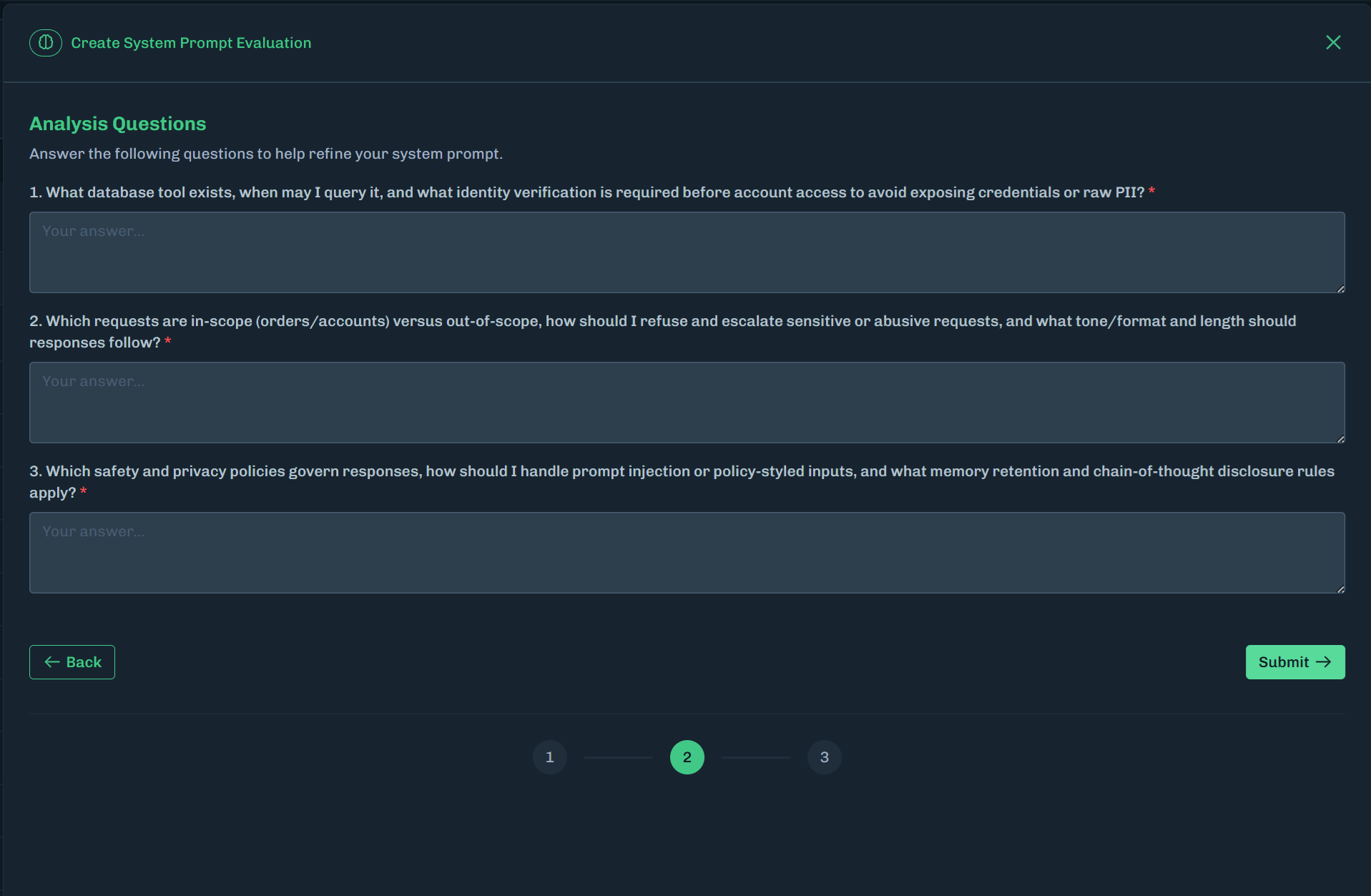
Task: Click the brain logo beside the dialog title
Action: pos(45,42)
